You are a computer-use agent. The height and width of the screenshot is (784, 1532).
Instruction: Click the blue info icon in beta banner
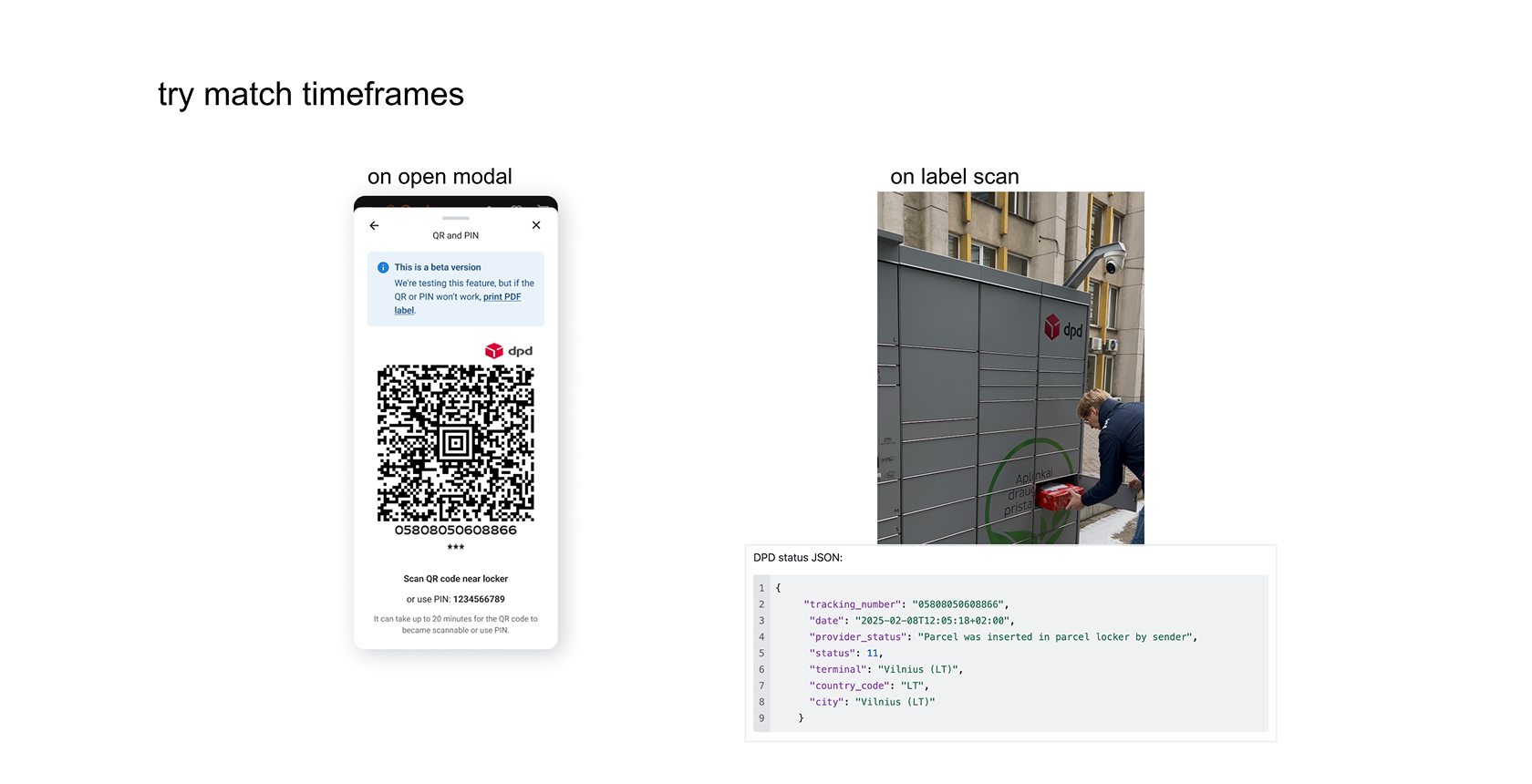click(x=383, y=267)
